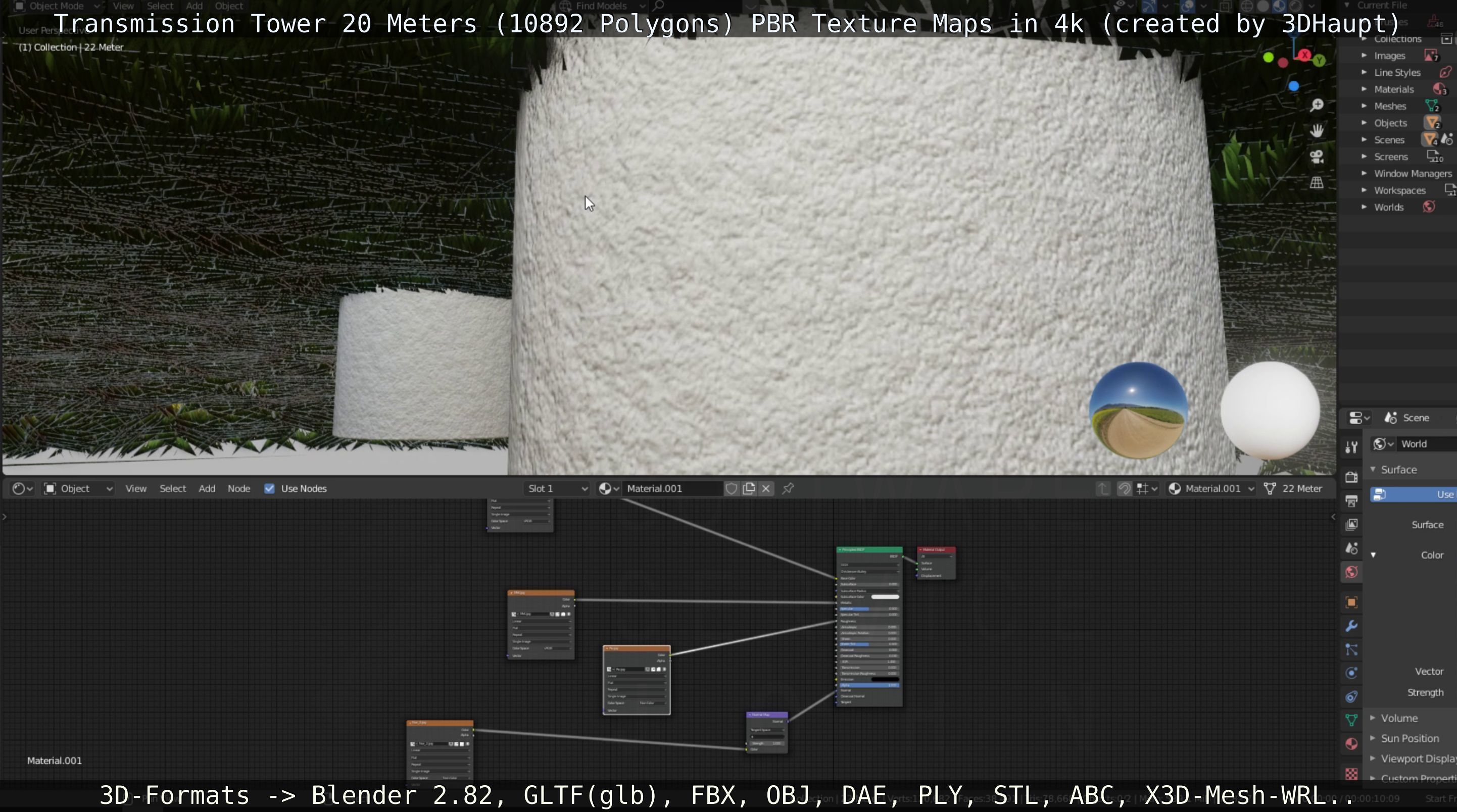Pin the node editor with the pin icon
This screenshot has width=1457, height=812.
click(x=788, y=488)
